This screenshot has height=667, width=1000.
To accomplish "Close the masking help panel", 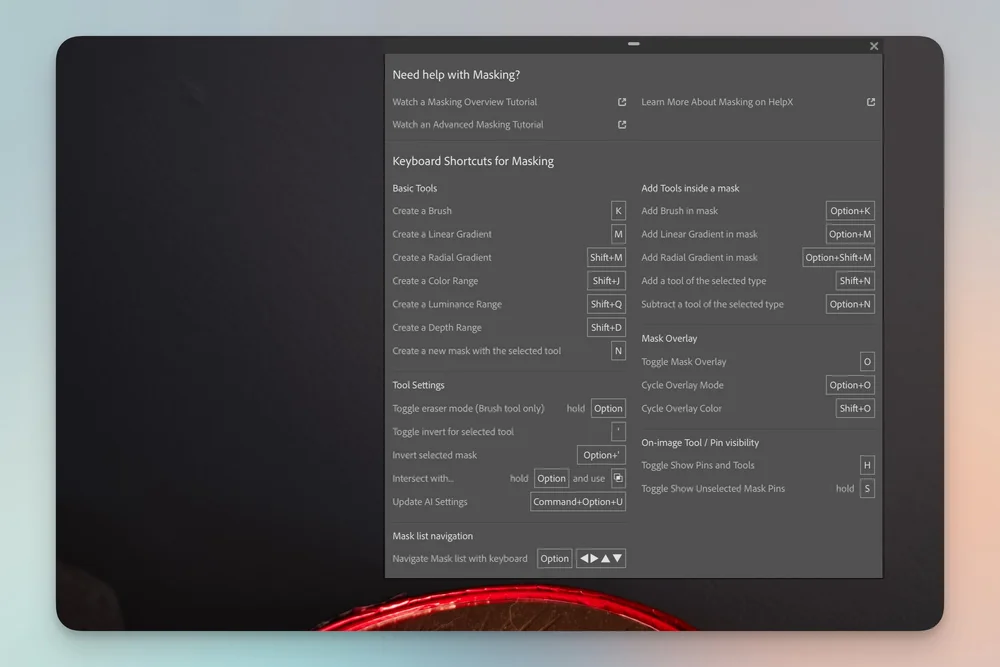I will click(x=874, y=46).
